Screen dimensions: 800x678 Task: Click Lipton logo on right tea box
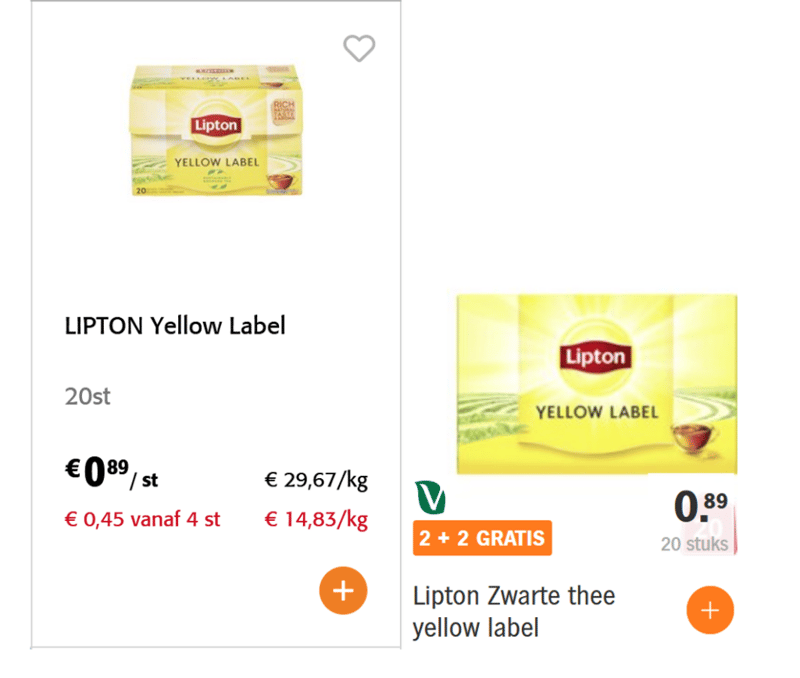tap(595, 358)
